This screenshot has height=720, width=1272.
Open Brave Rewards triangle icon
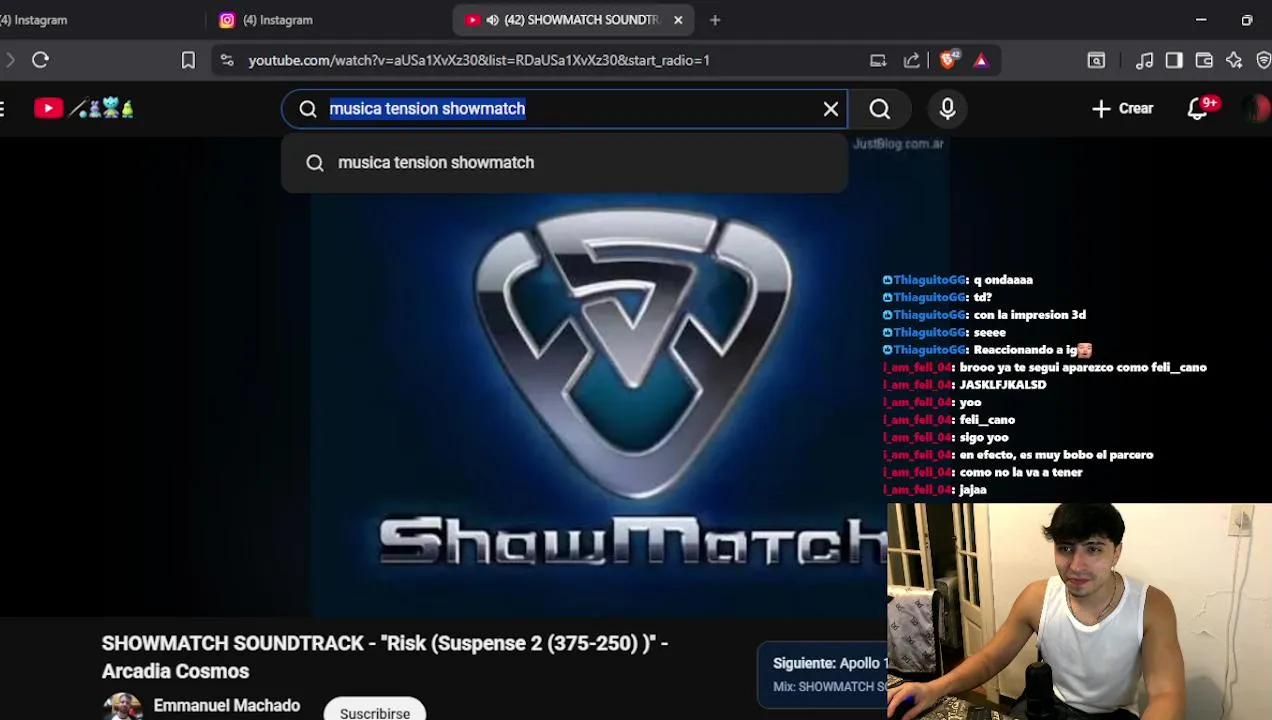981,60
